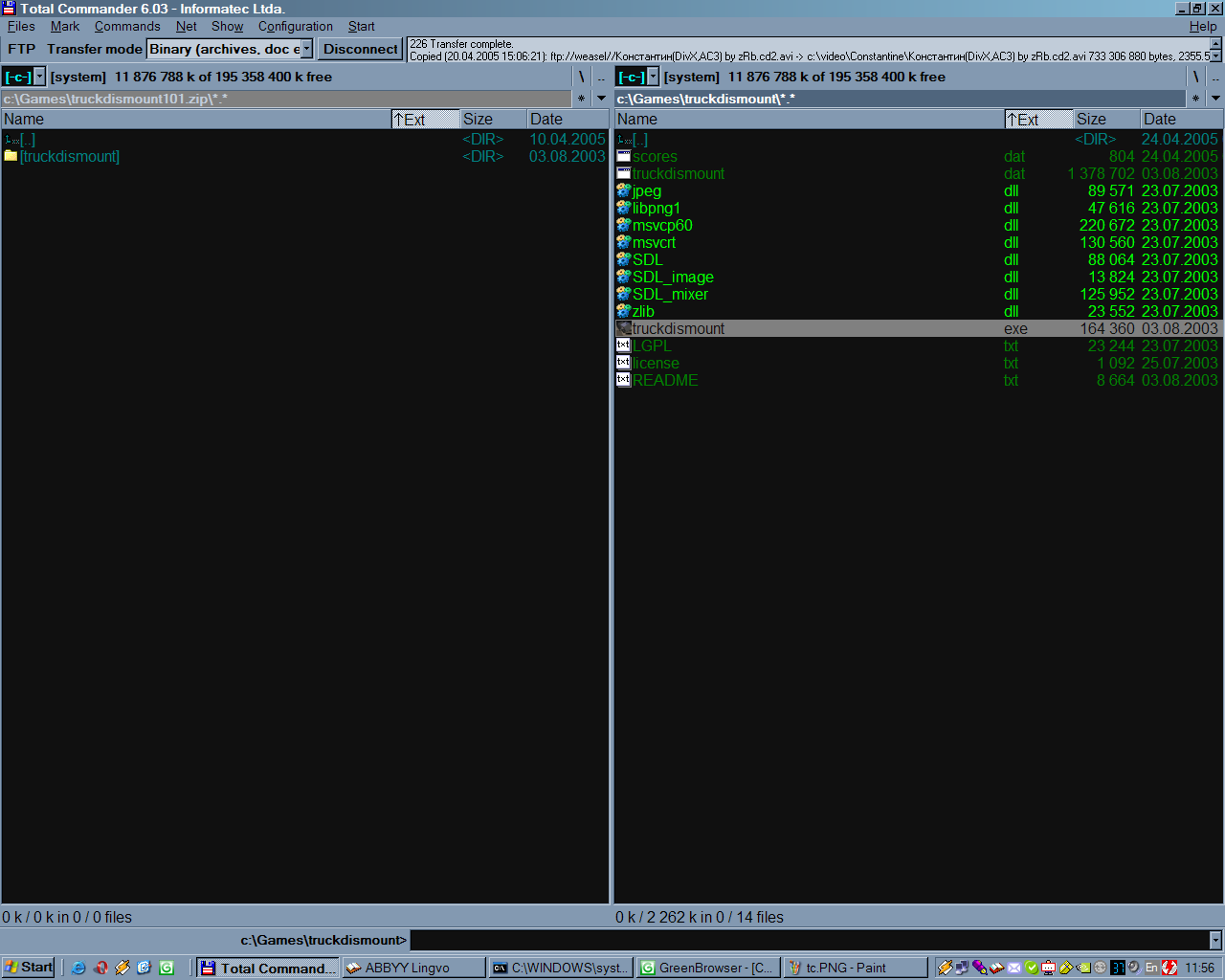Sort right panel by Ext column

point(1039,119)
